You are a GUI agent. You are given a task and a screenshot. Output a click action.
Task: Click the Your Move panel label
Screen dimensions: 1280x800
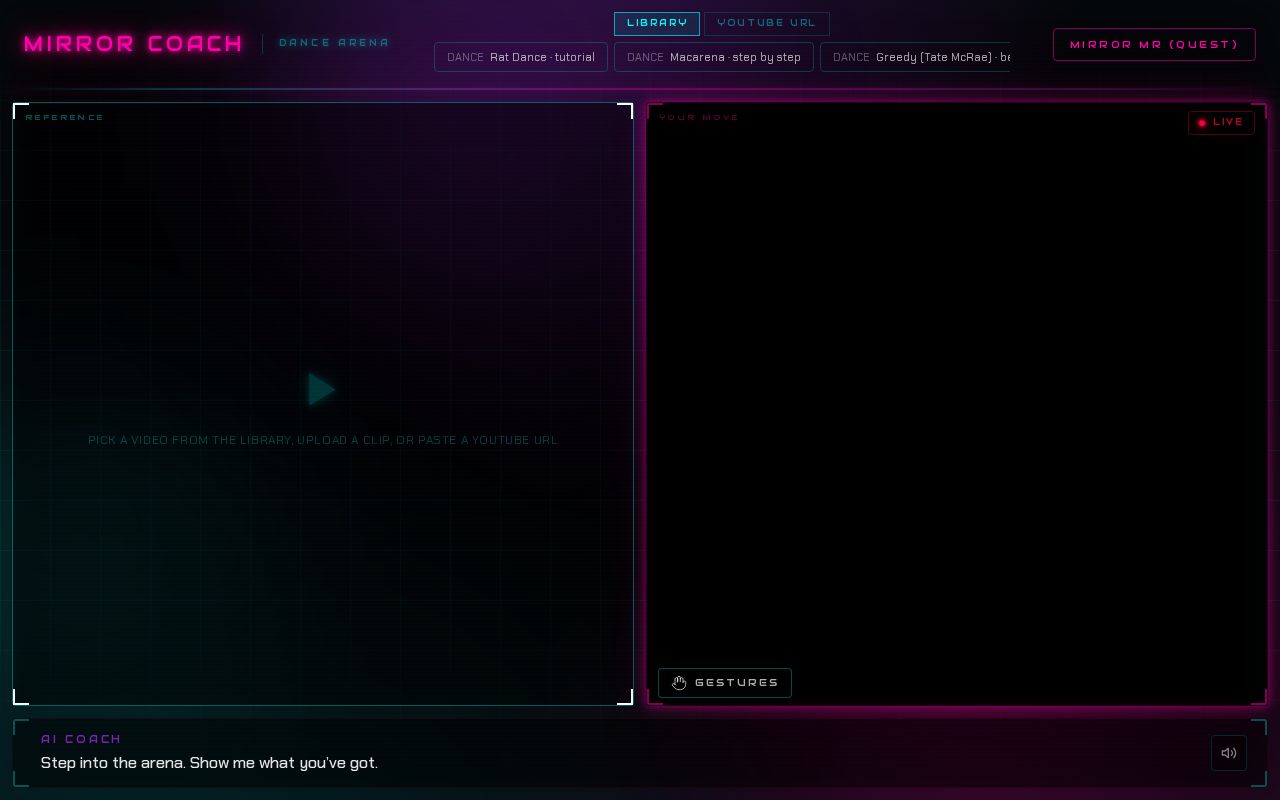point(699,117)
